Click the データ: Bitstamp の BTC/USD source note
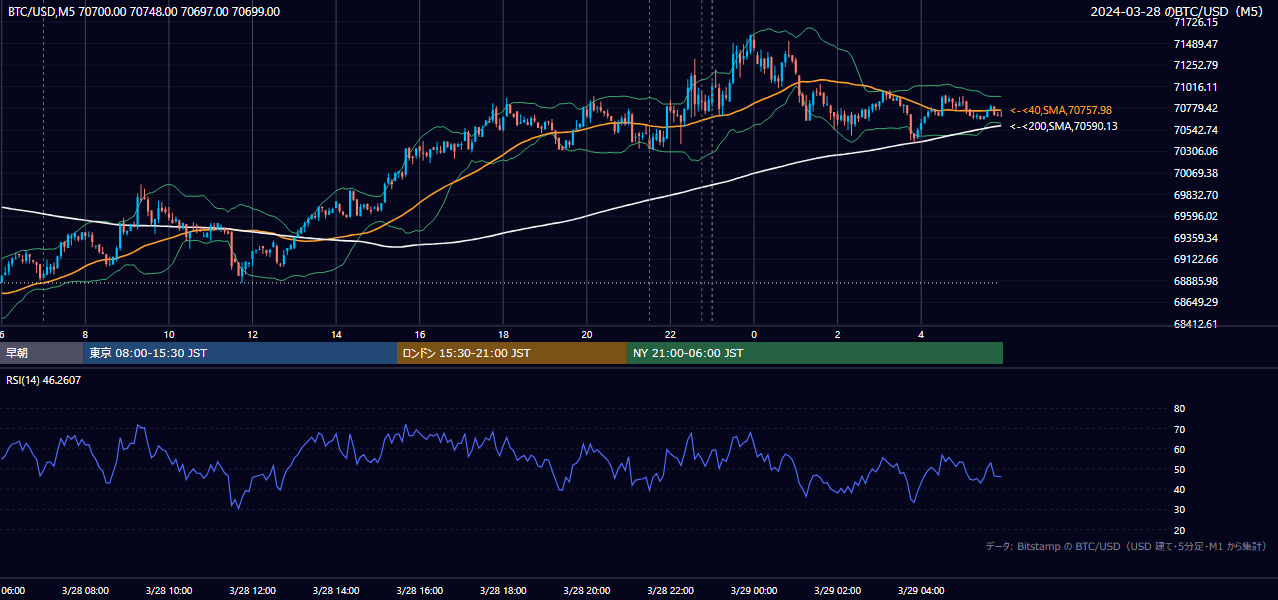1278x600 pixels. 1126,546
